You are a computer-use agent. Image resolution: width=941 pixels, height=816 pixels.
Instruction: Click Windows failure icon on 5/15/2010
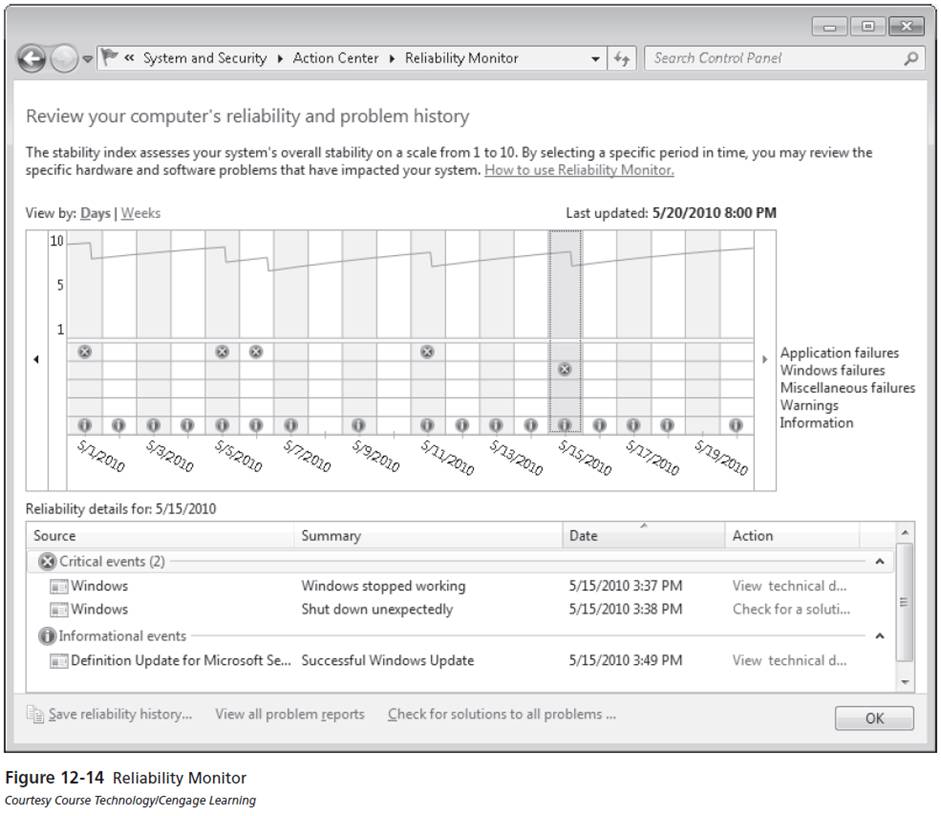tap(565, 369)
